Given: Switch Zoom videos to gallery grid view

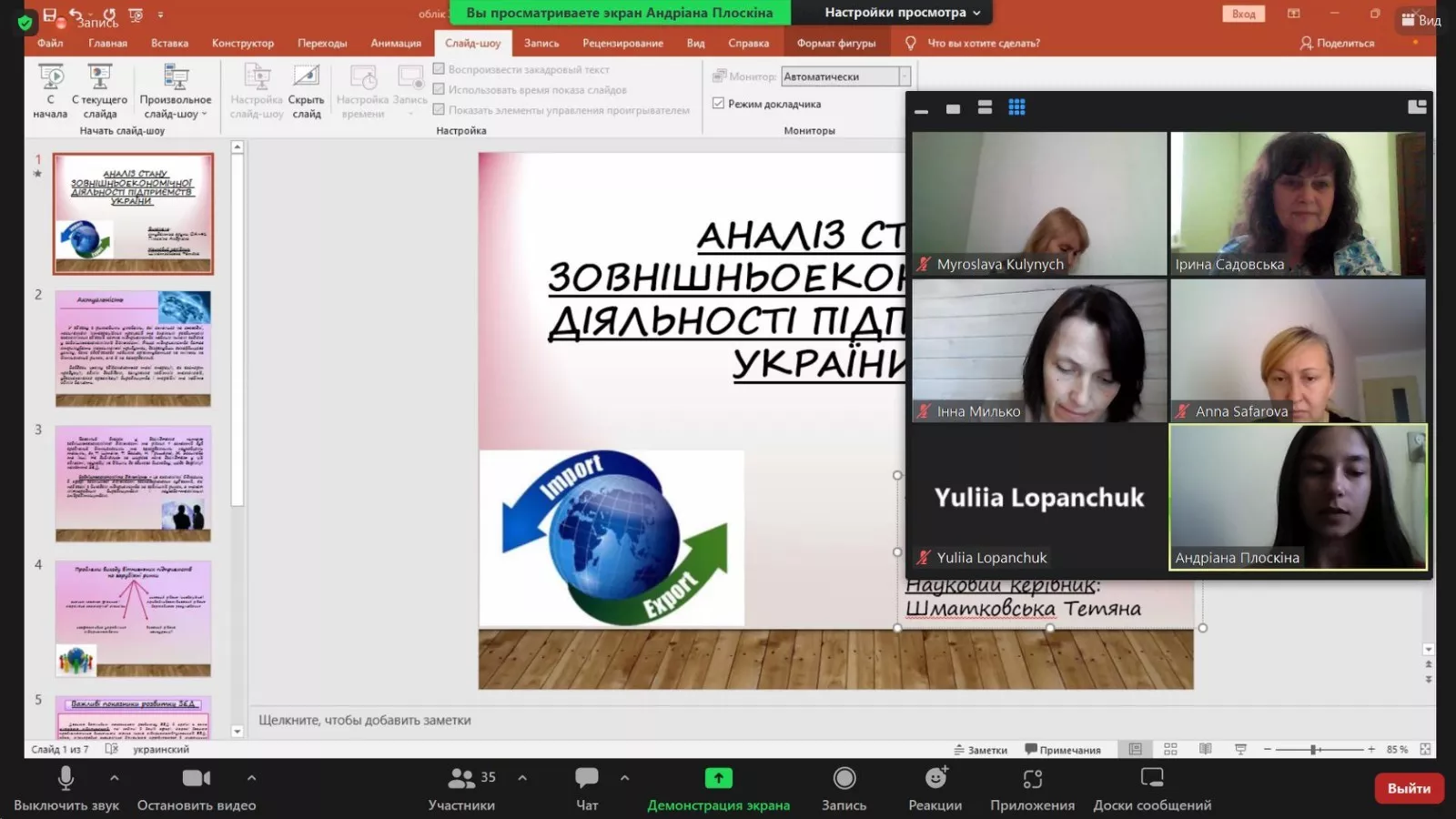Looking at the screenshot, I should (1016, 106).
